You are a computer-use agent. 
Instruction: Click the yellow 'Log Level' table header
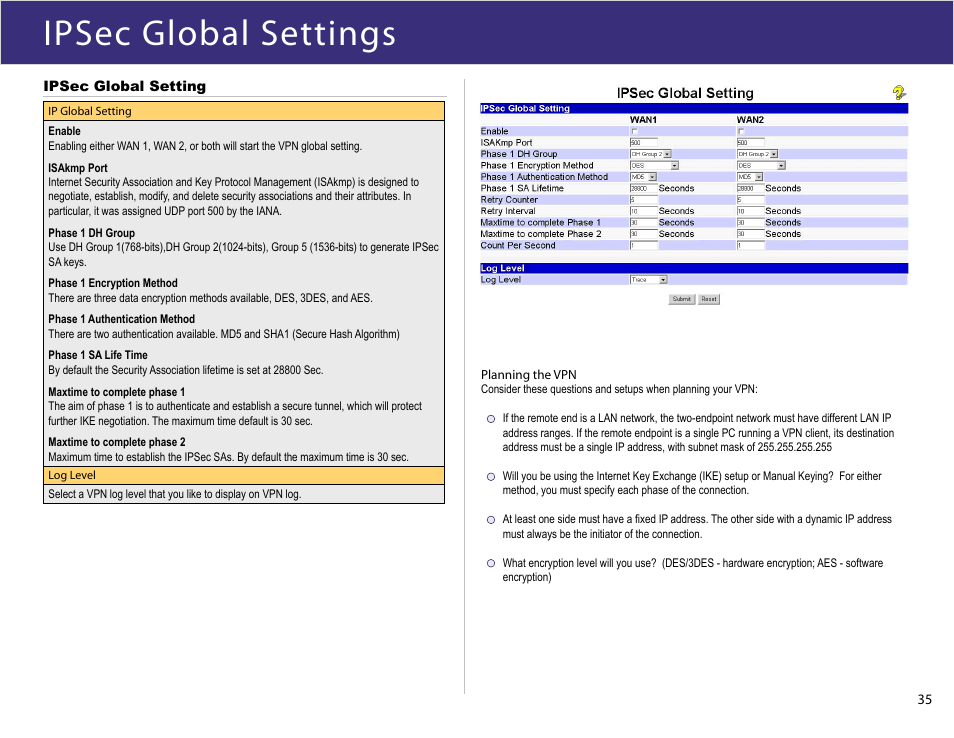pos(244,475)
